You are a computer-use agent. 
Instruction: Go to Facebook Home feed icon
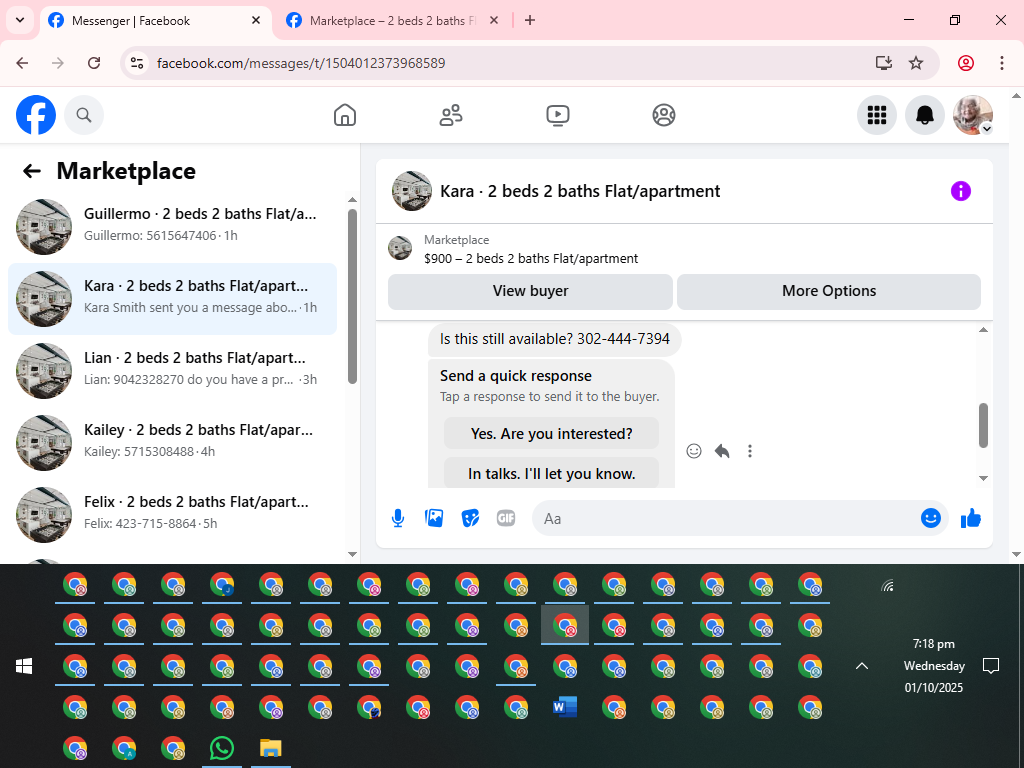click(x=345, y=115)
